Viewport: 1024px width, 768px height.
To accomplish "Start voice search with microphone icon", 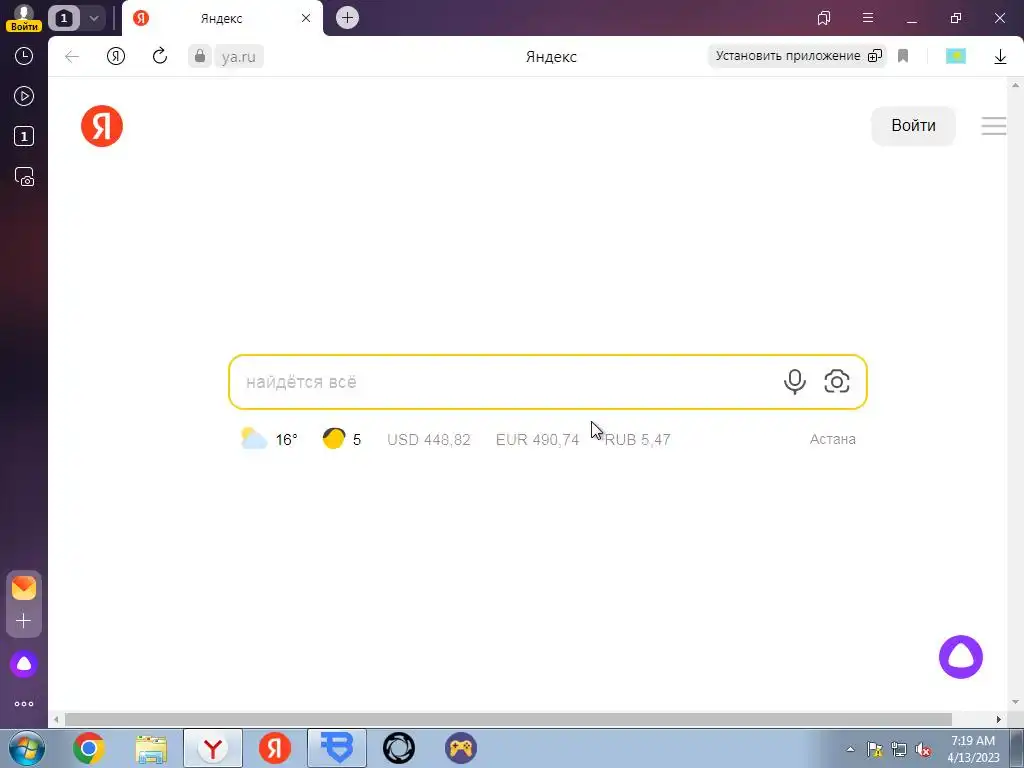I will coord(795,382).
